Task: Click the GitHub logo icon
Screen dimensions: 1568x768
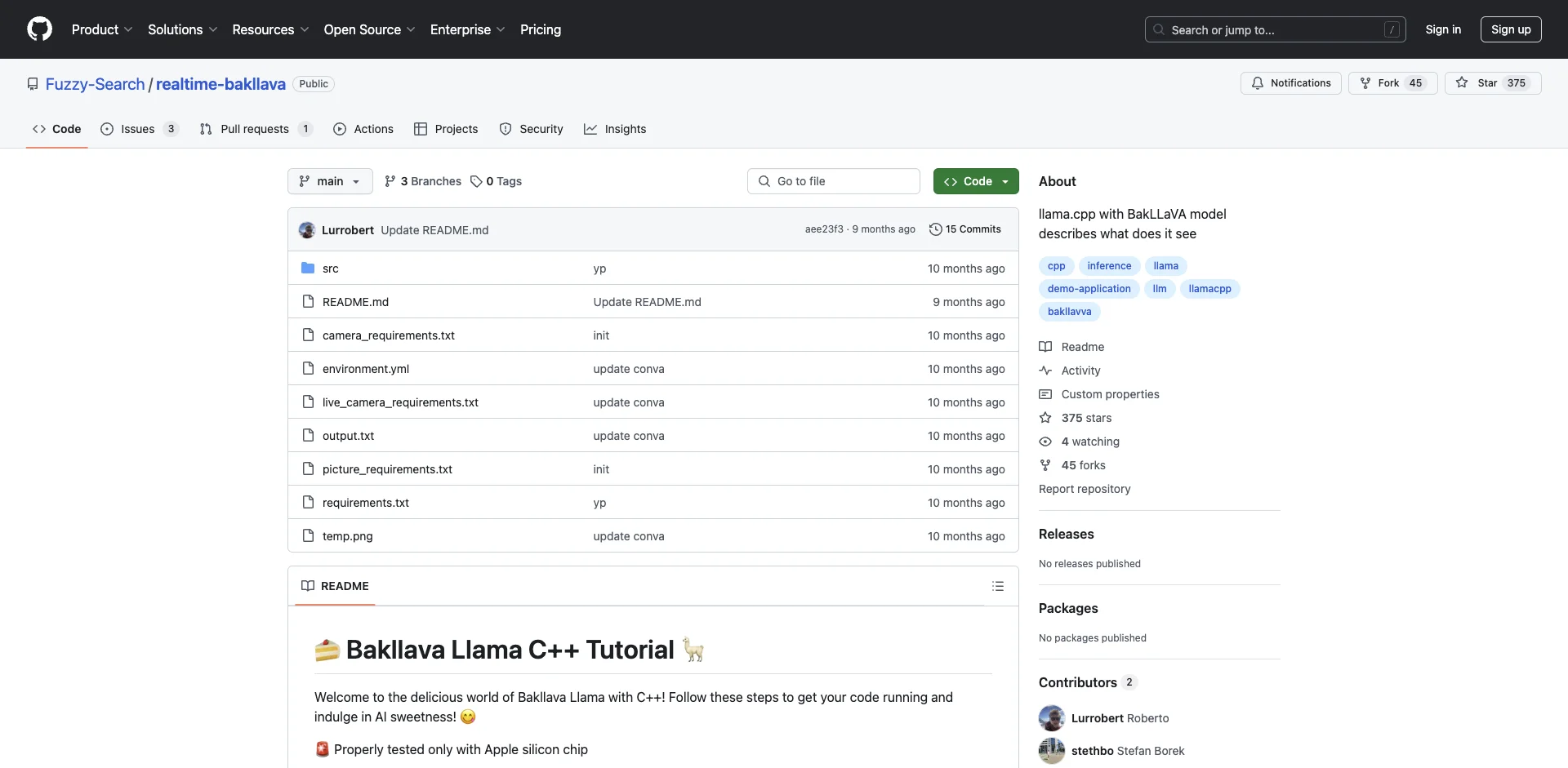Action: 39,29
